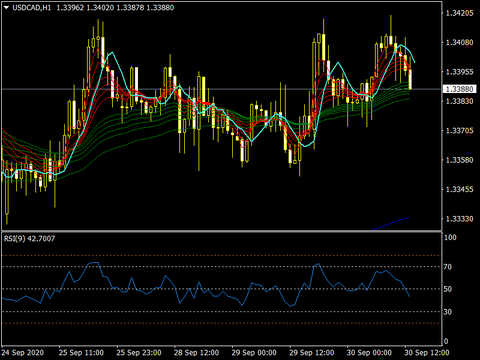Click the 1.33830 price scale label
The image size is (480, 360).
pyautogui.click(x=459, y=101)
